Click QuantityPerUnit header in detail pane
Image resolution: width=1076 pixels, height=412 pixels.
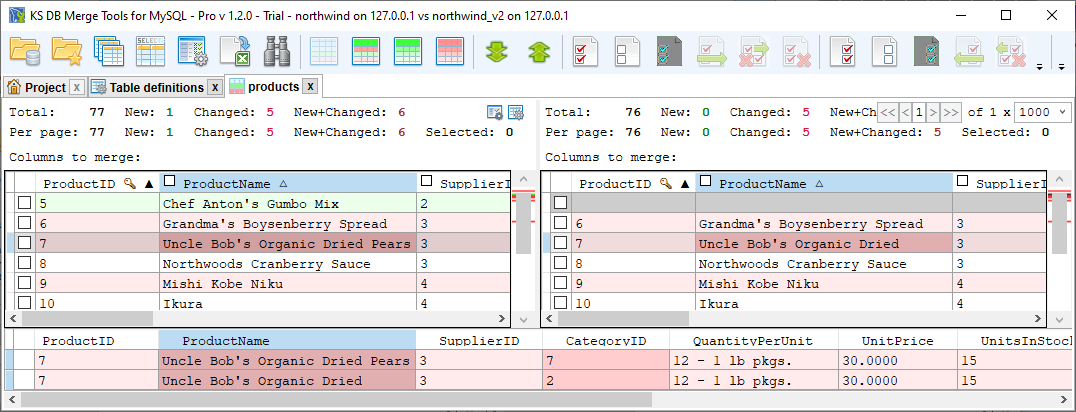coord(753,341)
